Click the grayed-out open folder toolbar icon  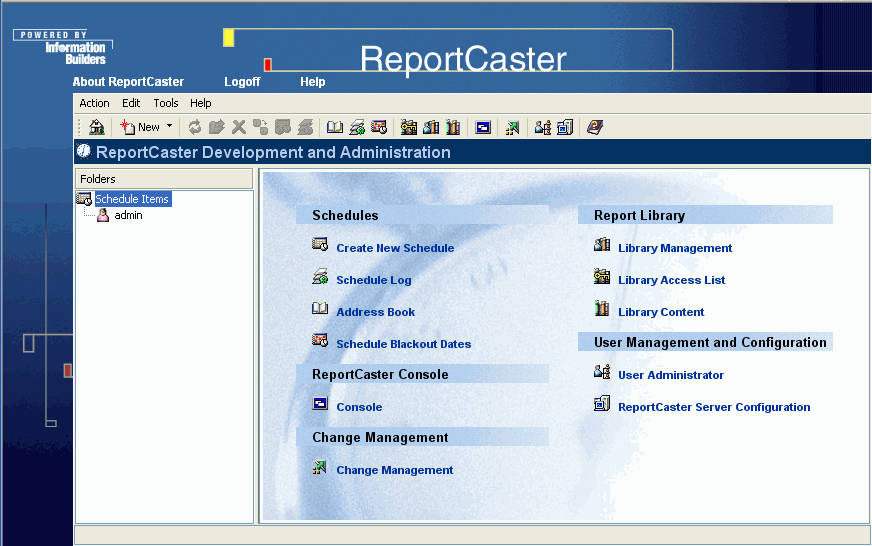216,127
